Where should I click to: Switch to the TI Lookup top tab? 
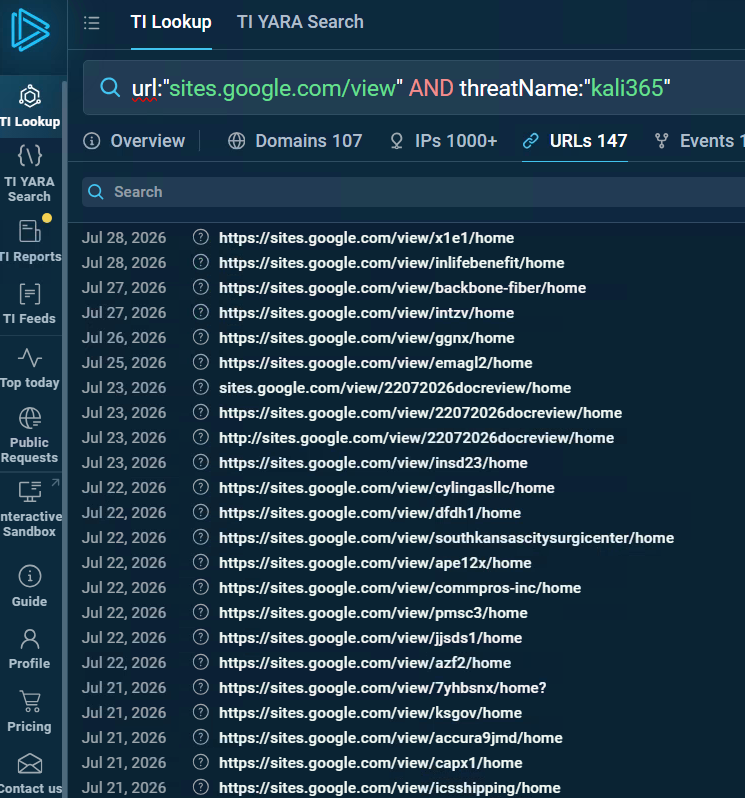coord(171,22)
